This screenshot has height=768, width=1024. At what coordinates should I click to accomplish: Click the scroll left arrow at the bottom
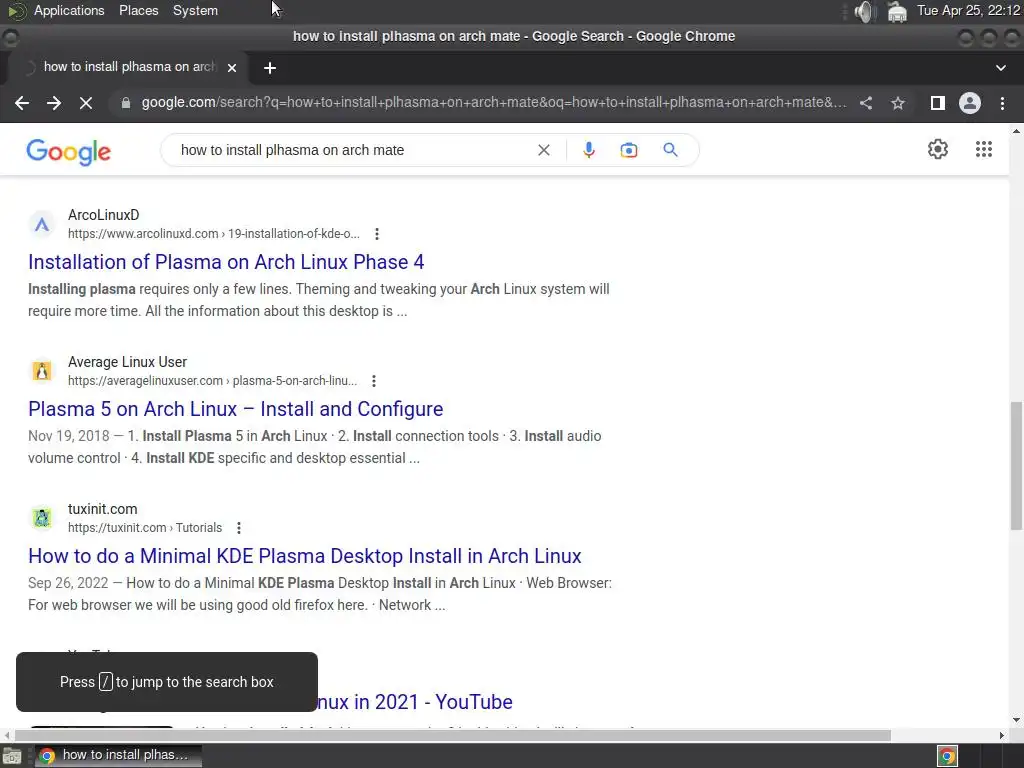tap(7, 735)
